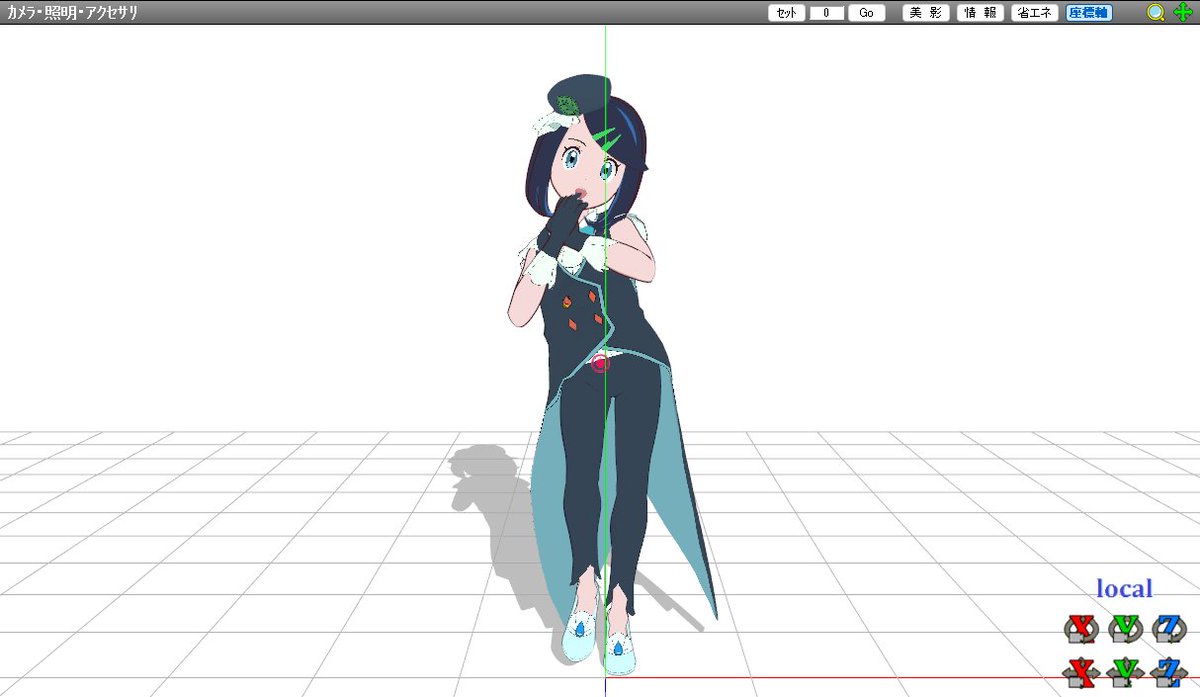Image resolution: width=1200 pixels, height=697 pixels.
Task: Click the X-axis rotate icon
Action: click(x=1080, y=628)
